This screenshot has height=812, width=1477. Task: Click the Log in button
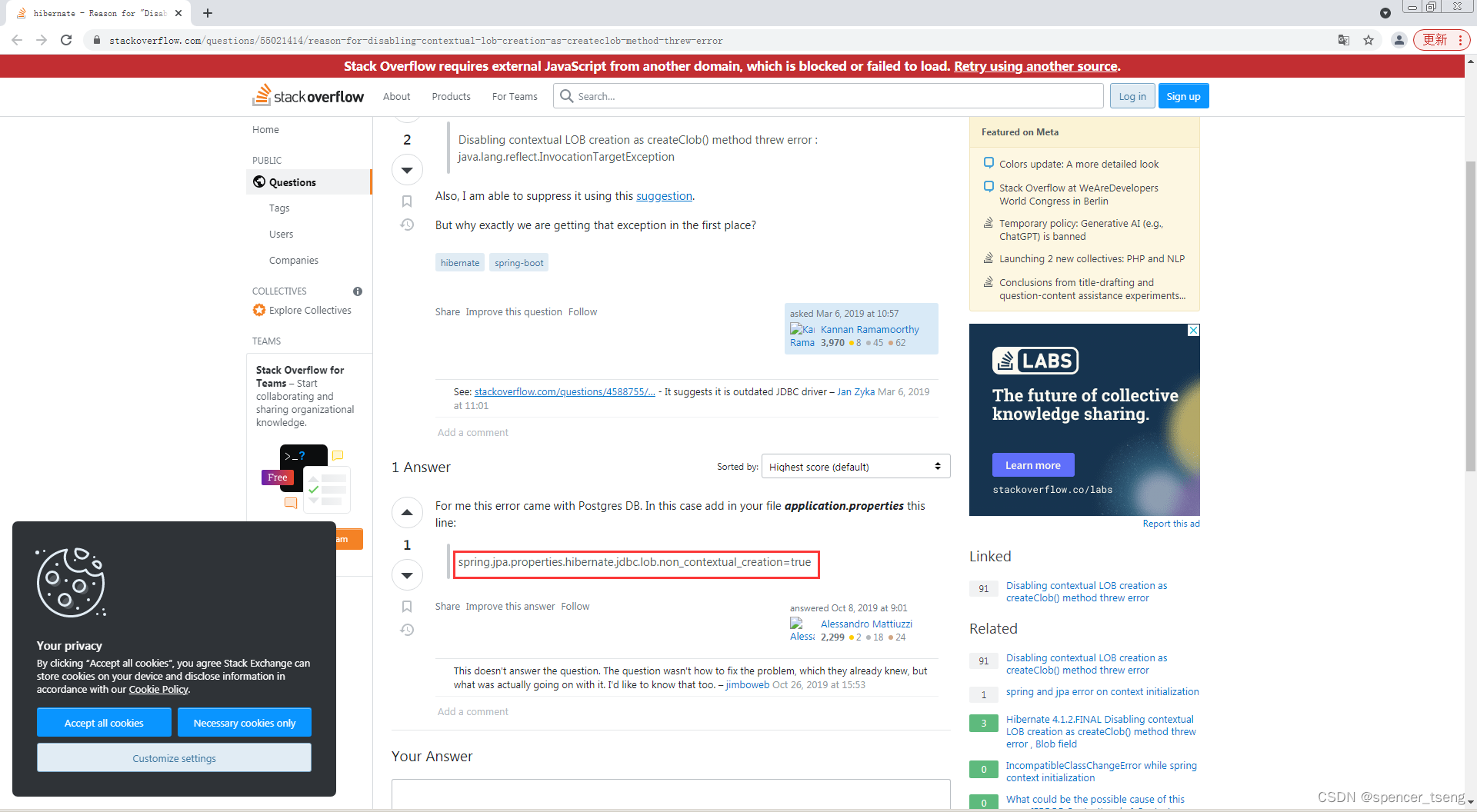pos(1132,95)
